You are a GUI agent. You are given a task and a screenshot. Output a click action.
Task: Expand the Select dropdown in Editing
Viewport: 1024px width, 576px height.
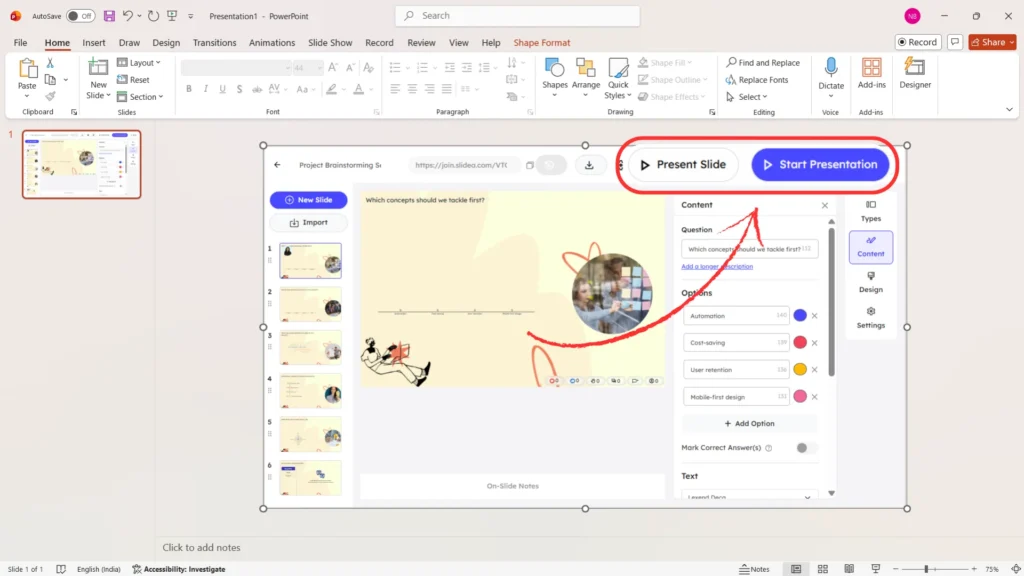tap(753, 97)
